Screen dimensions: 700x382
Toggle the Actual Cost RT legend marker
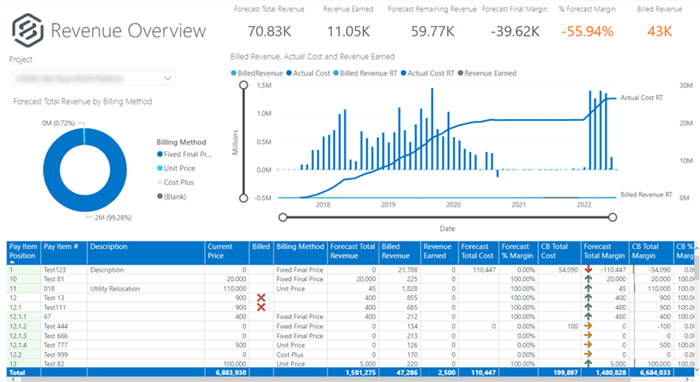[404, 73]
